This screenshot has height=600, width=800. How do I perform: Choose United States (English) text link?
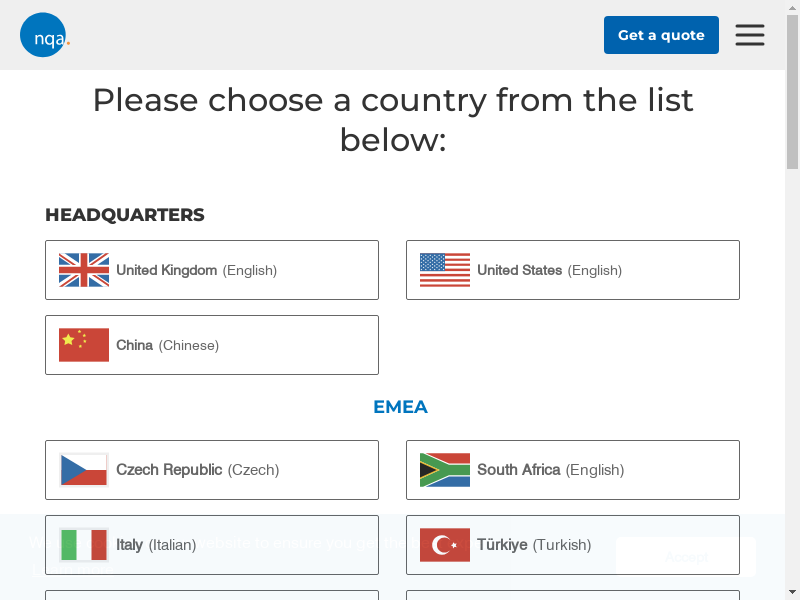click(x=549, y=270)
